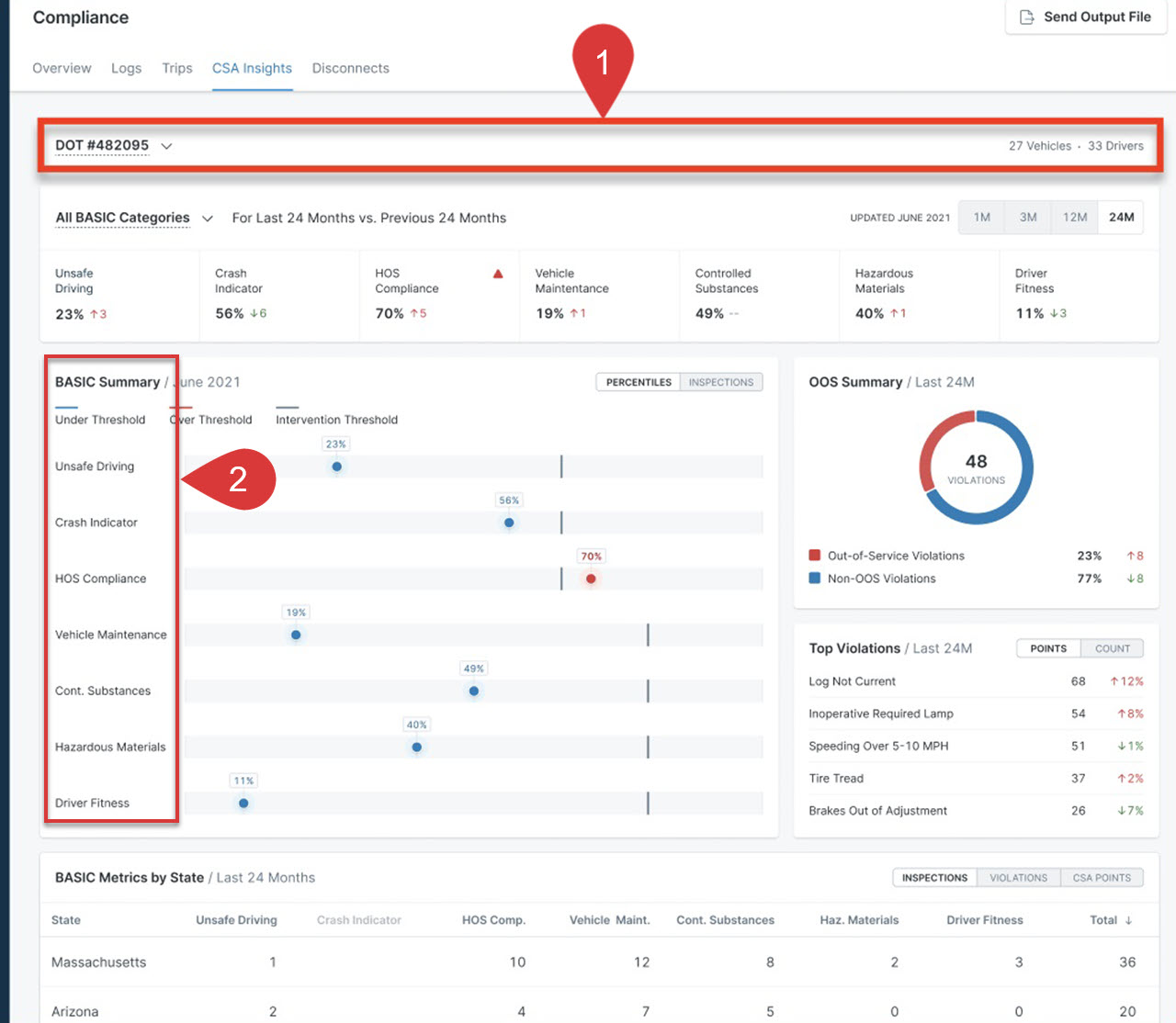The height and width of the screenshot is (1023, 1176).
Task: Click the Non-OOS Violations 77% value
Action: (1090, 579)
